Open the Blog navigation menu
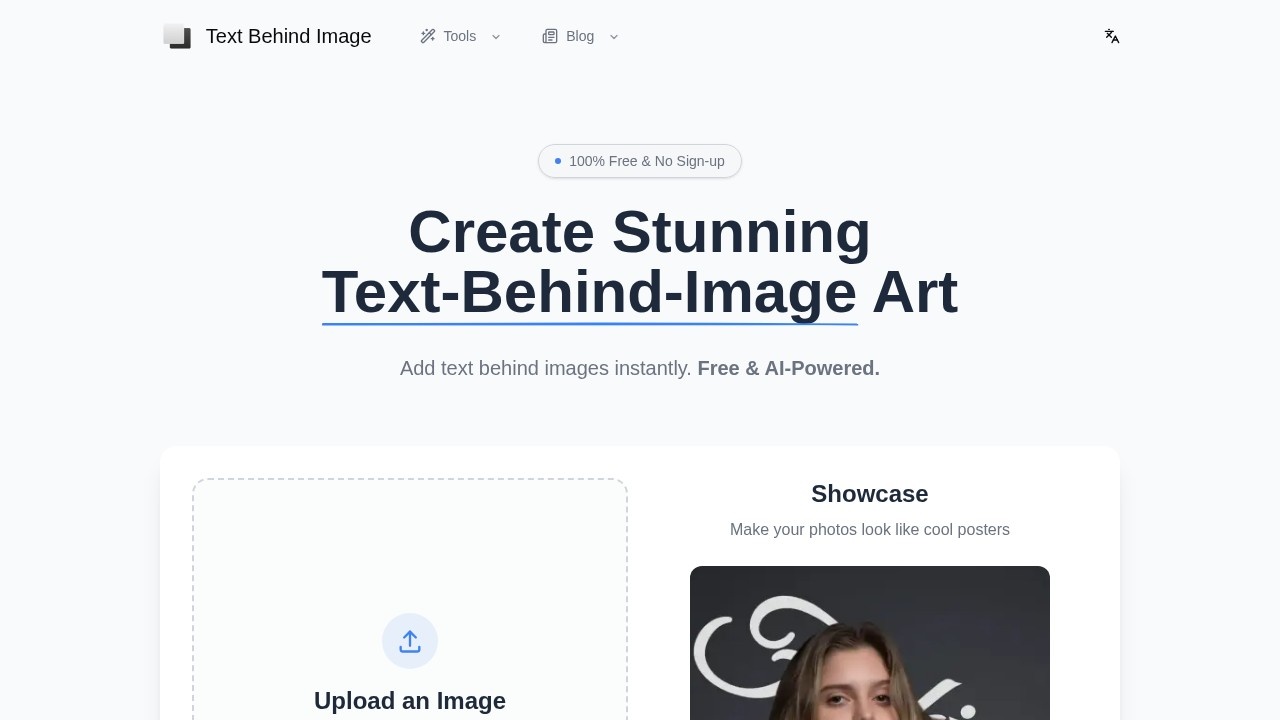1280x720 pixels. click(580, 36)
